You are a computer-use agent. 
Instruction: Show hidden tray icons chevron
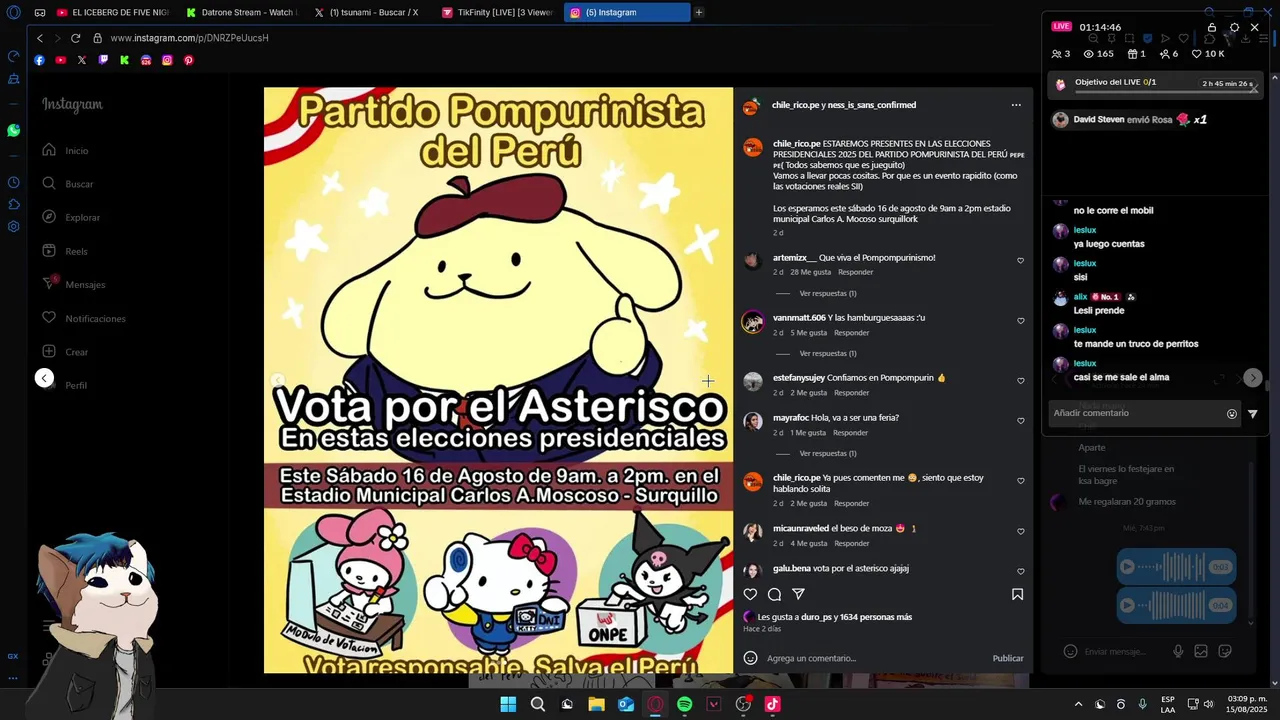(x=1078, y=704)
